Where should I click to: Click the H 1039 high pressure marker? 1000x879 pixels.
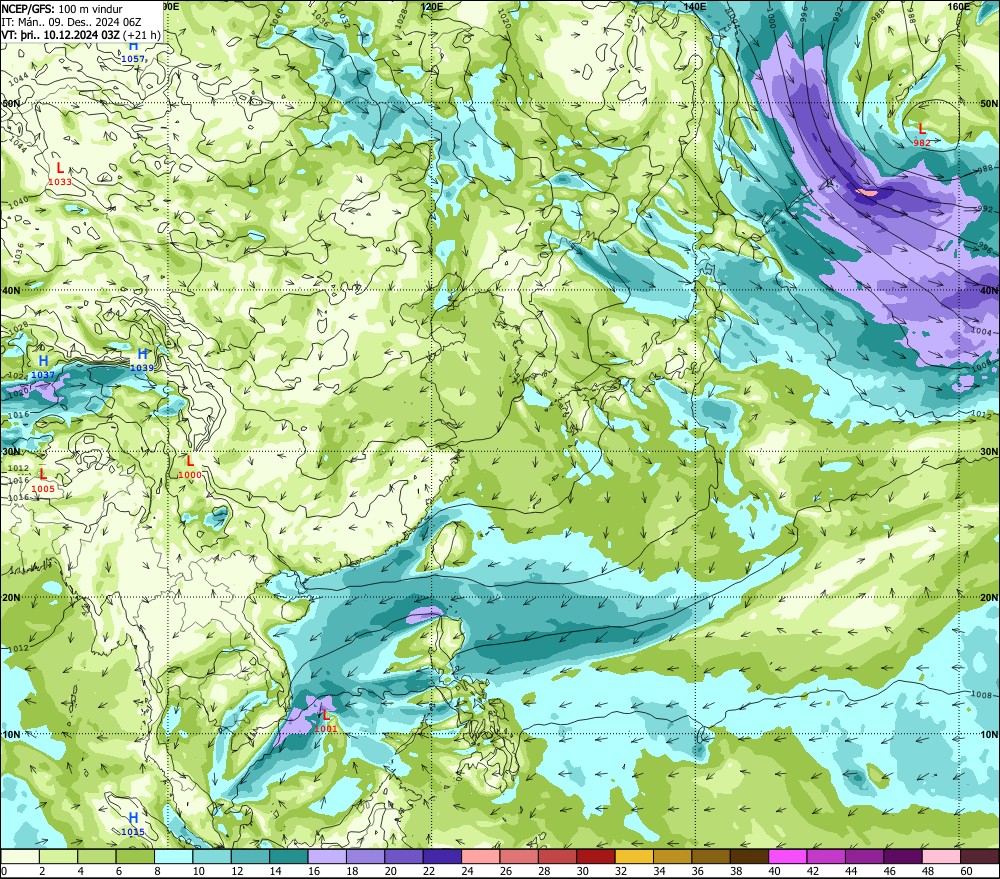[x=142, y=360]
